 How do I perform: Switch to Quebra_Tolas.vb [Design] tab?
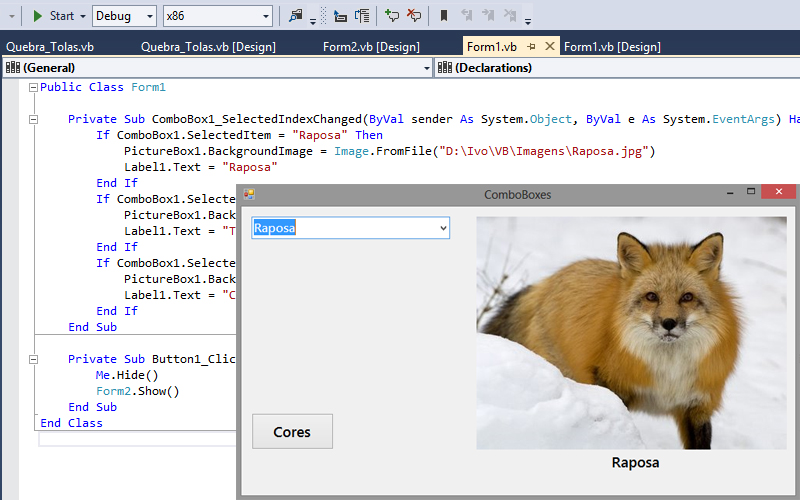208,47
